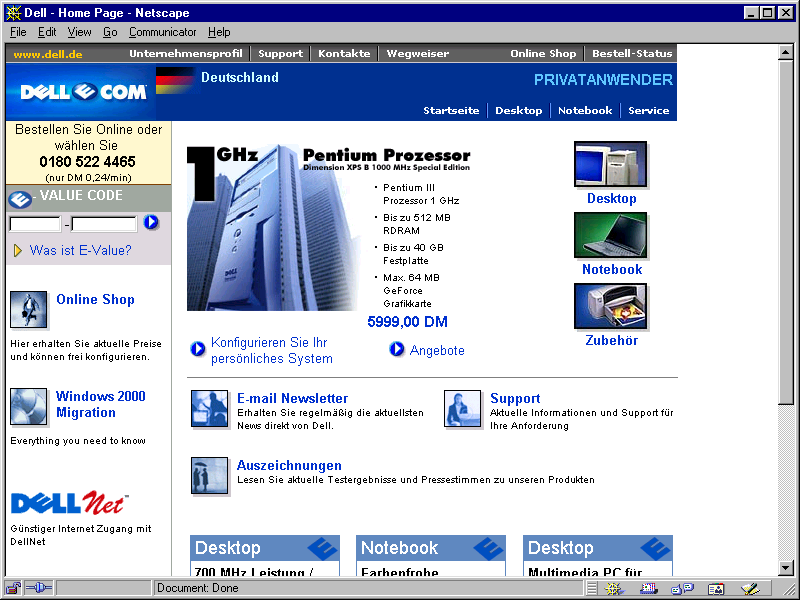
Task: Open Konfigurieren Sie Ihr persönliches System link
Action: coord(272,351)
